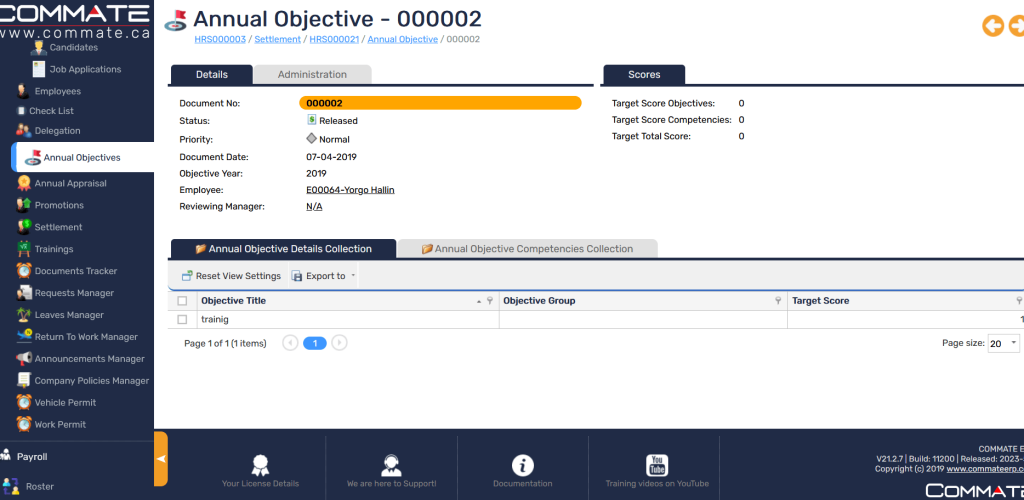Open the Objective Title filter pin
Screen dimensions: 1024x500
(490, 301)
